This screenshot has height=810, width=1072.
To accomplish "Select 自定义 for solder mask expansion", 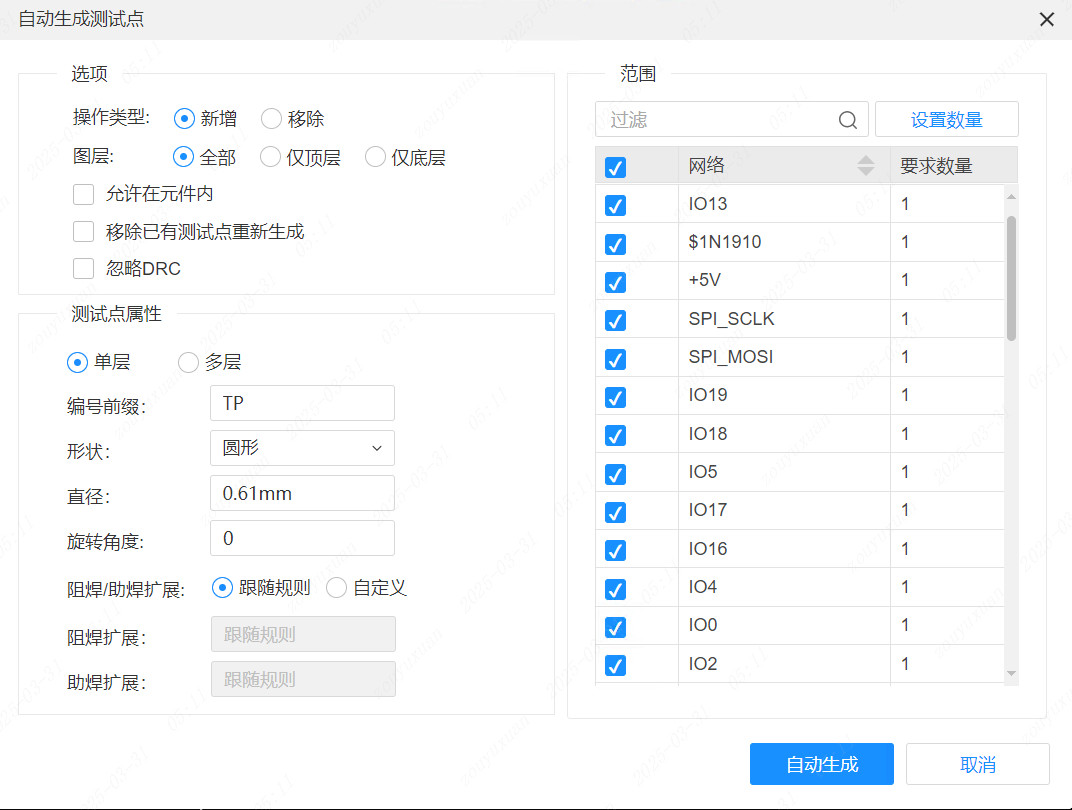I will click(336, 588).
